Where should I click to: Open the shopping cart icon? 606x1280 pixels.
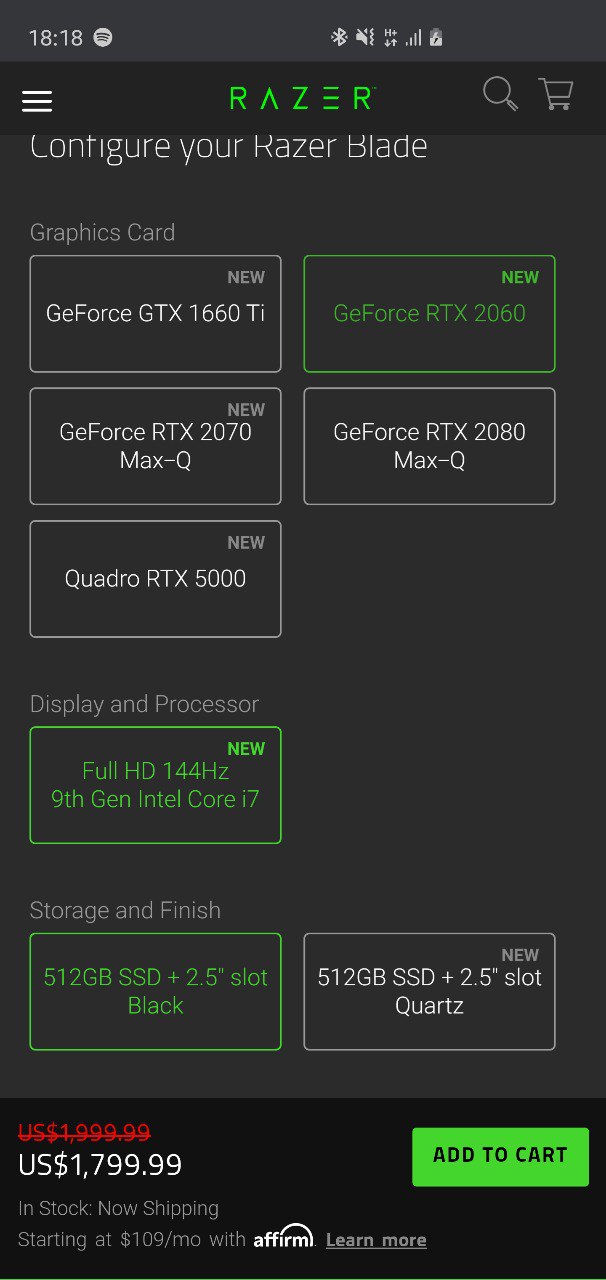[x=555, y=94]
